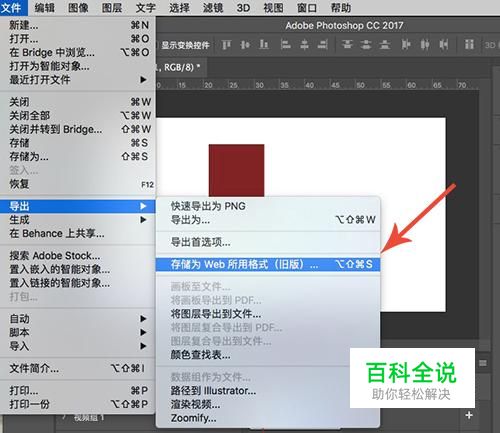Choose 关闭并转到 Bridge... item

coord(78,129)
